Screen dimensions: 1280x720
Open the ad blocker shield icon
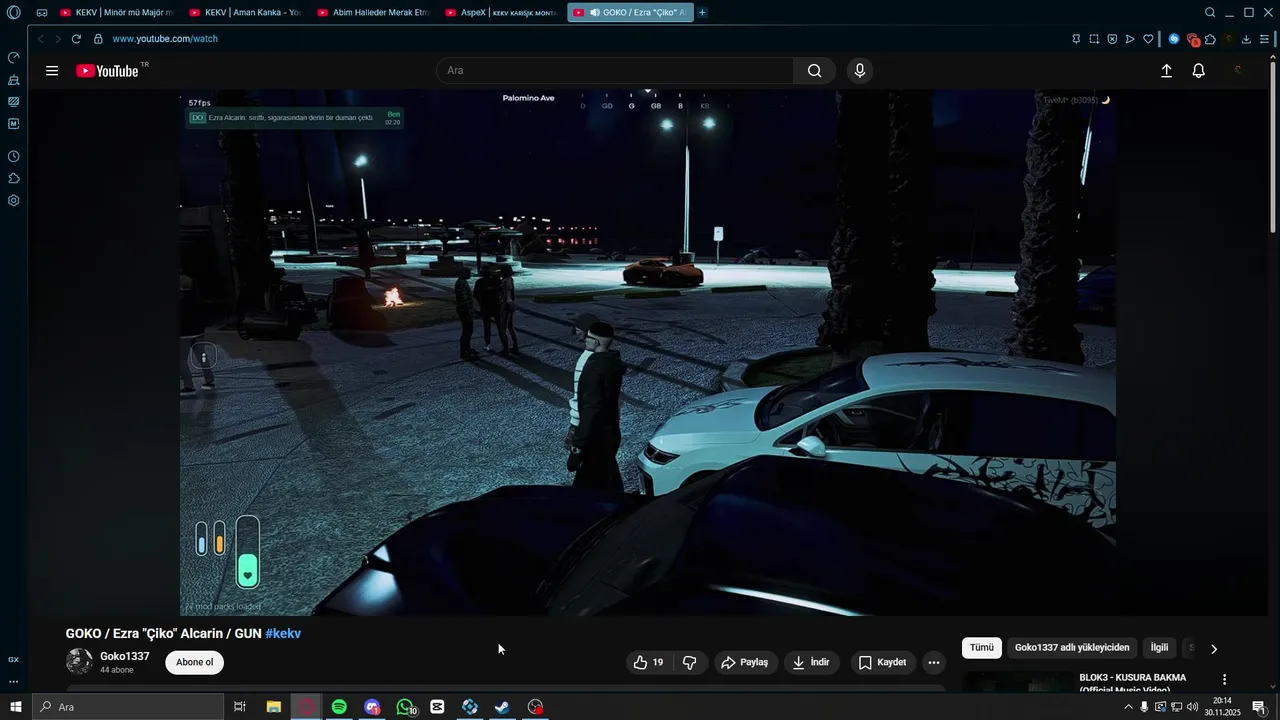click(1112, 39)
